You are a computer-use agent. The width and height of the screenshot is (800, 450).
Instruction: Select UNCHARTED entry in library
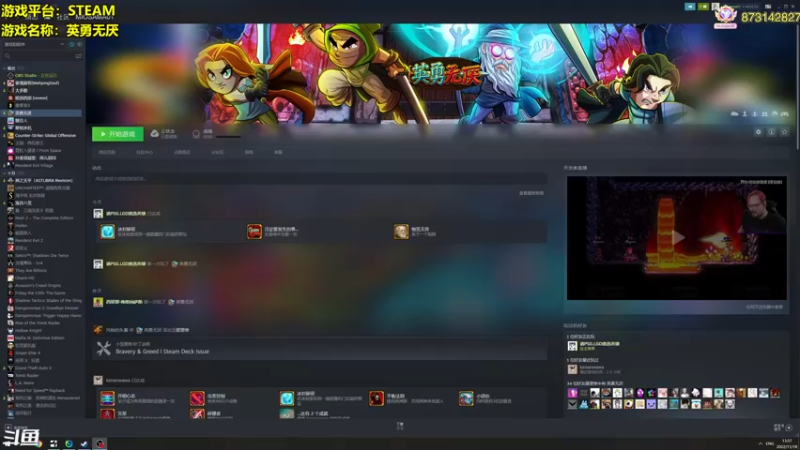(43, 188)
